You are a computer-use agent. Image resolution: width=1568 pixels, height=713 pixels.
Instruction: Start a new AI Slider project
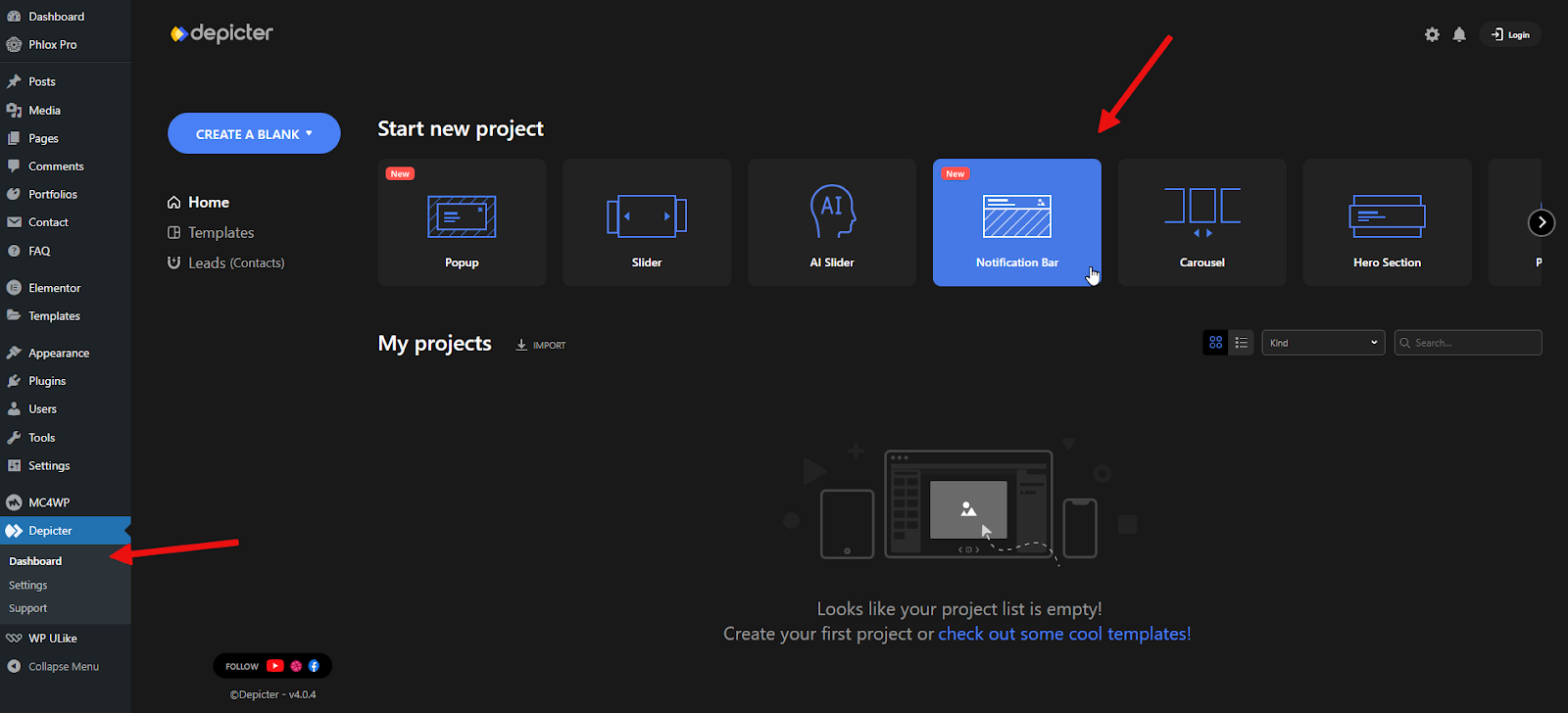pos(832,222)
